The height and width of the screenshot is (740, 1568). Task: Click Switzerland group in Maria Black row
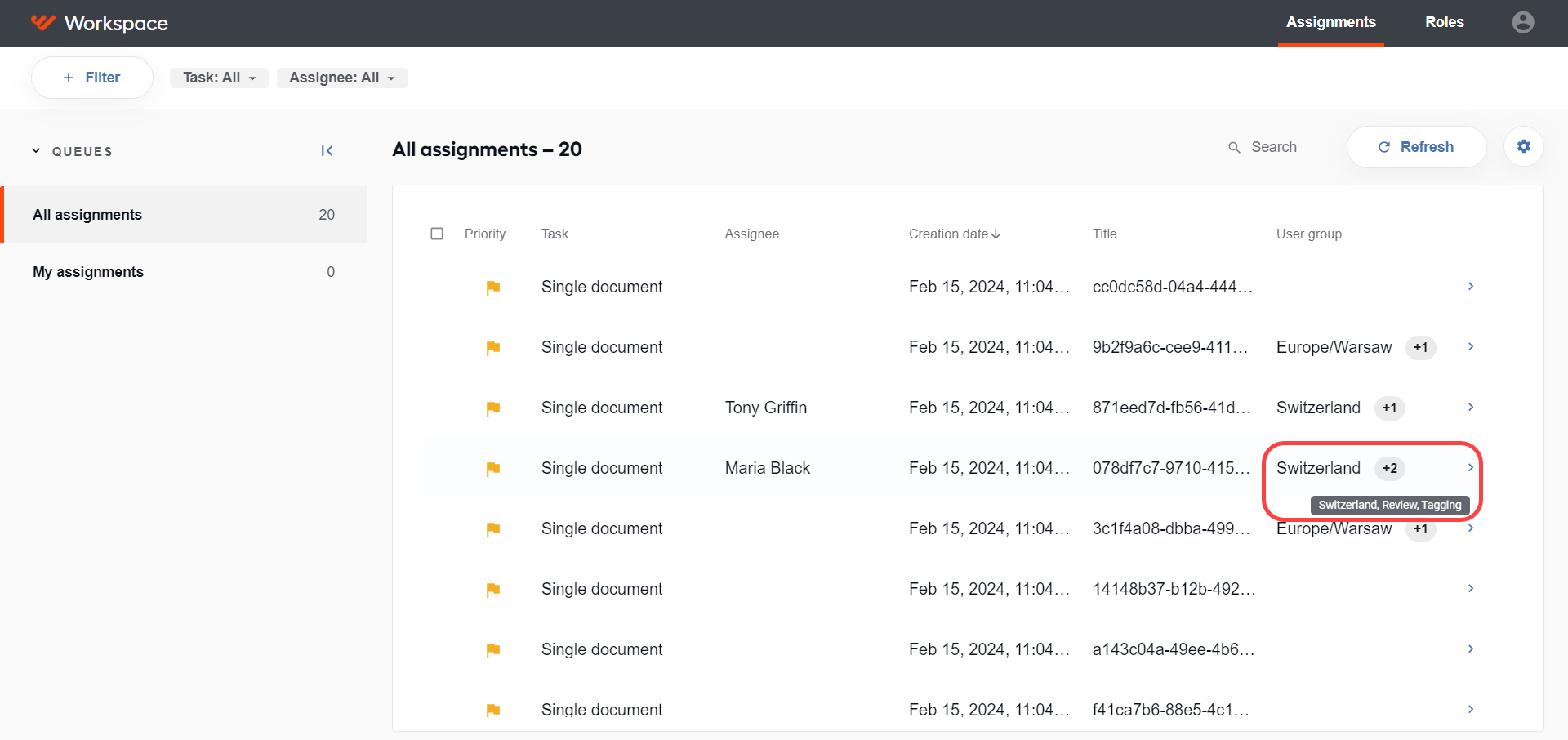click(x=1319, y=468)
